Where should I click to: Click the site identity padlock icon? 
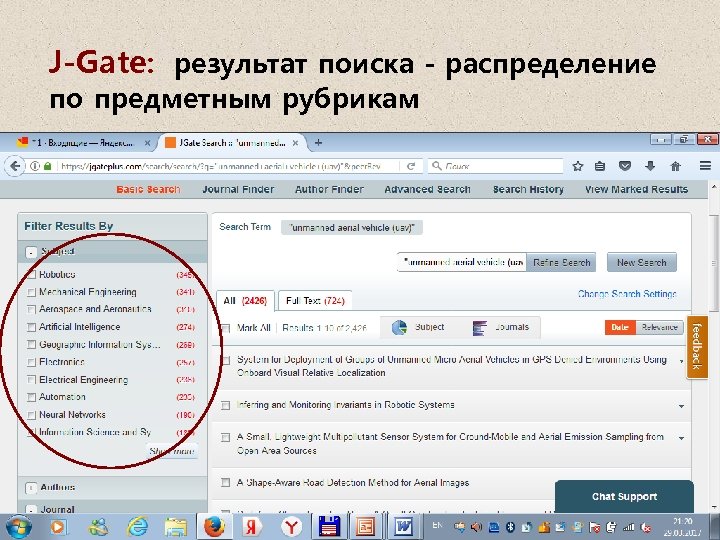pyautogui.click(x=47, y=166)
